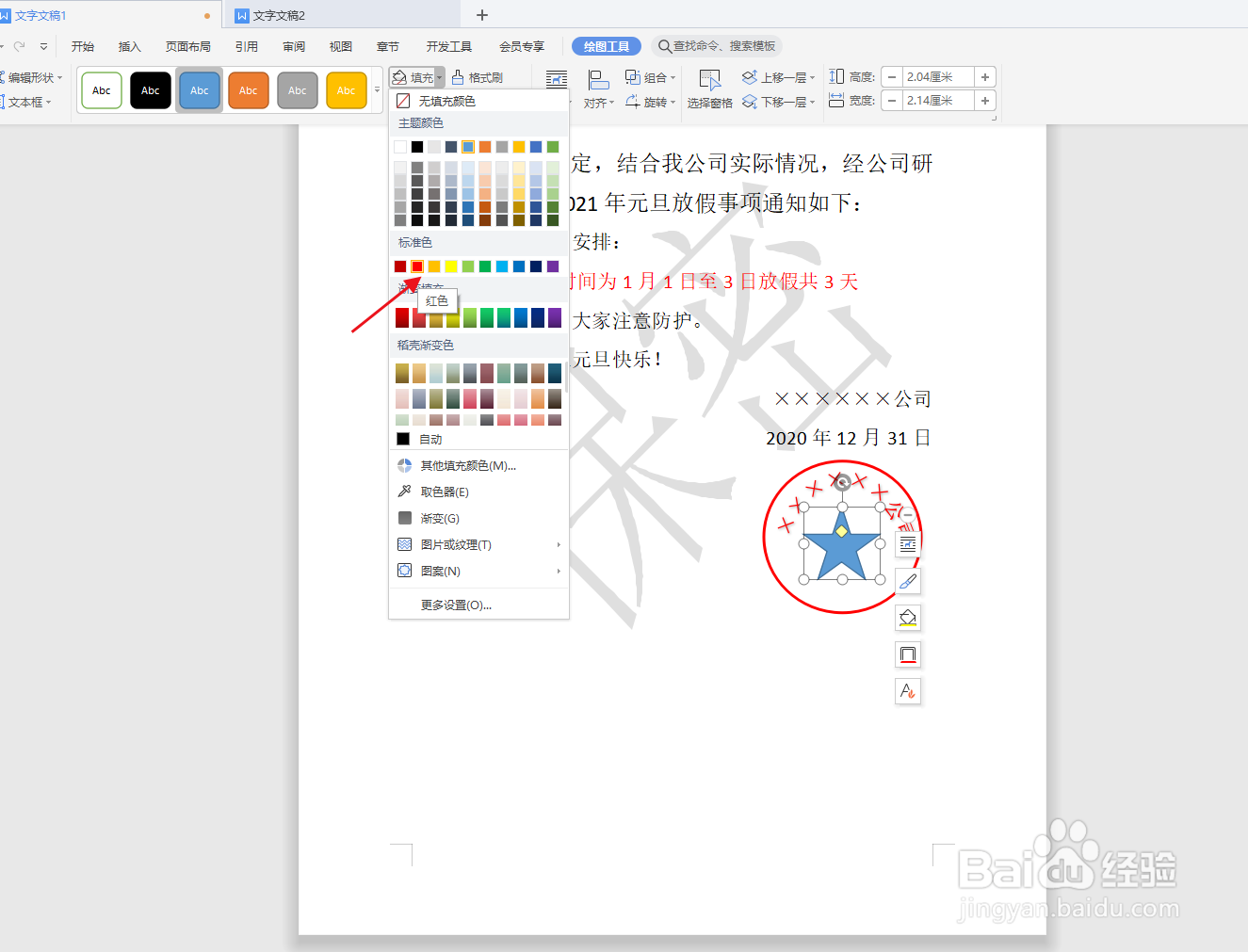
Task: Click the text wrapping icon near the star
Action: 907,543
